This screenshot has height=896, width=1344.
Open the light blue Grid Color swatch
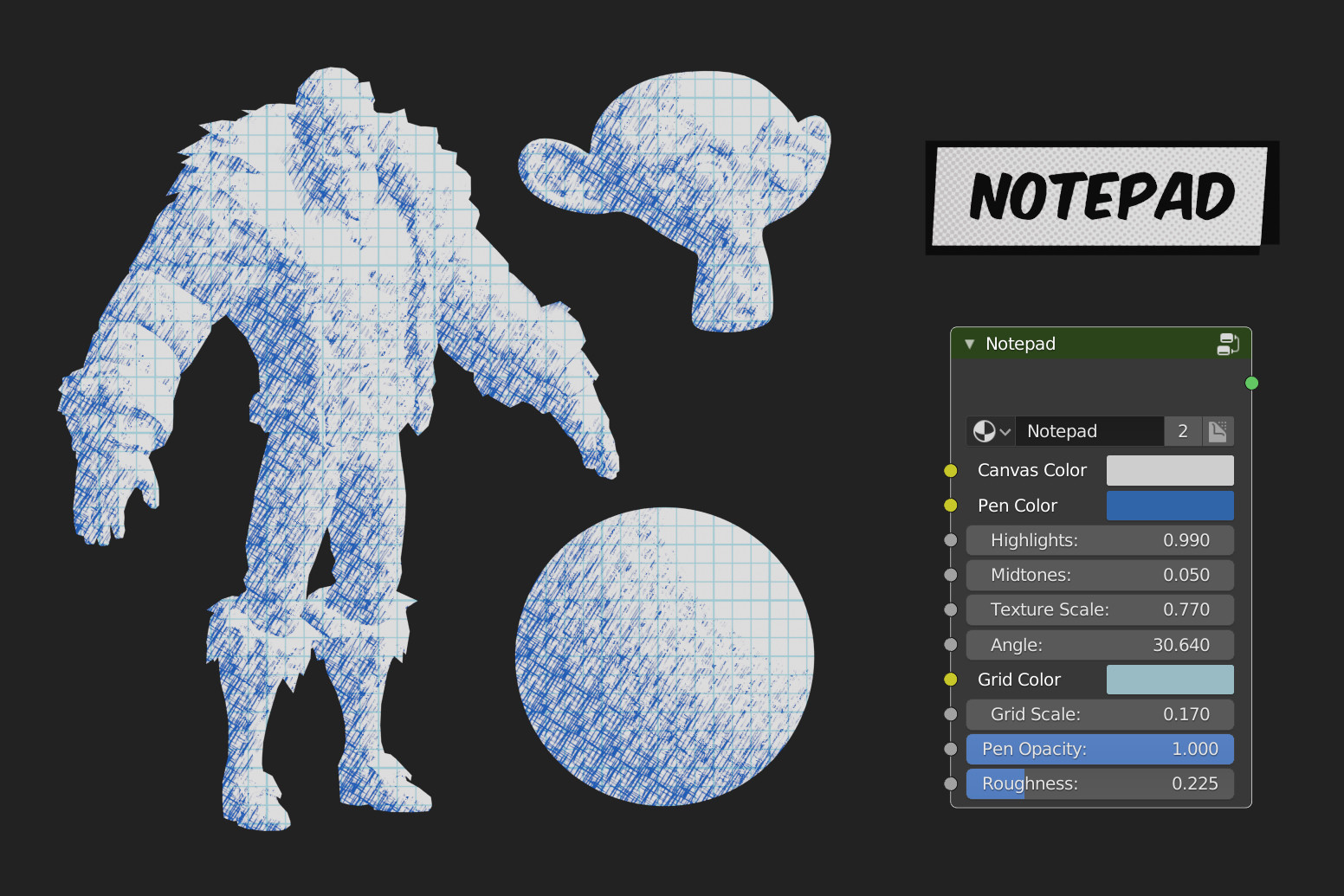coord(1170,680)
